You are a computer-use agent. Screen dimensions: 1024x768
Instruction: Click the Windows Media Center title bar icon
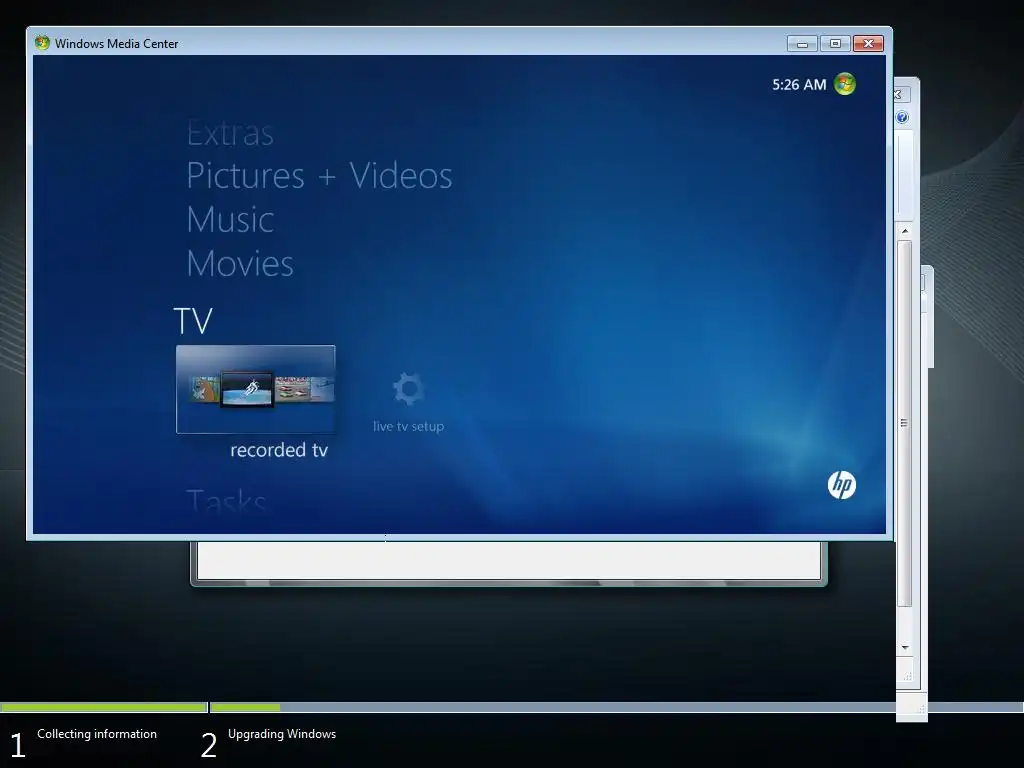pos(42,43)
